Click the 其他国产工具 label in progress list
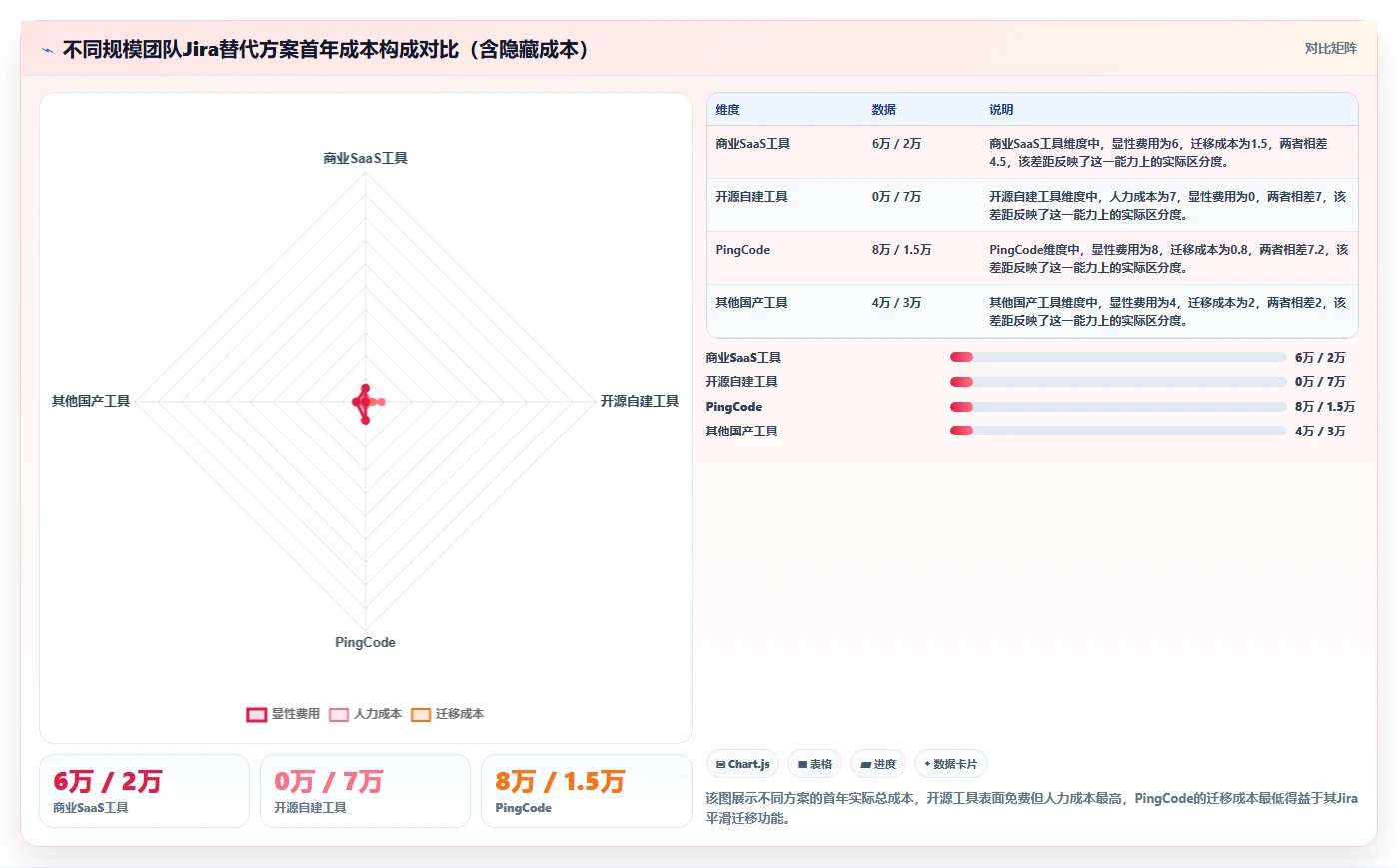The height and width of the screenshot is (868, 1398). coord(741,431)
